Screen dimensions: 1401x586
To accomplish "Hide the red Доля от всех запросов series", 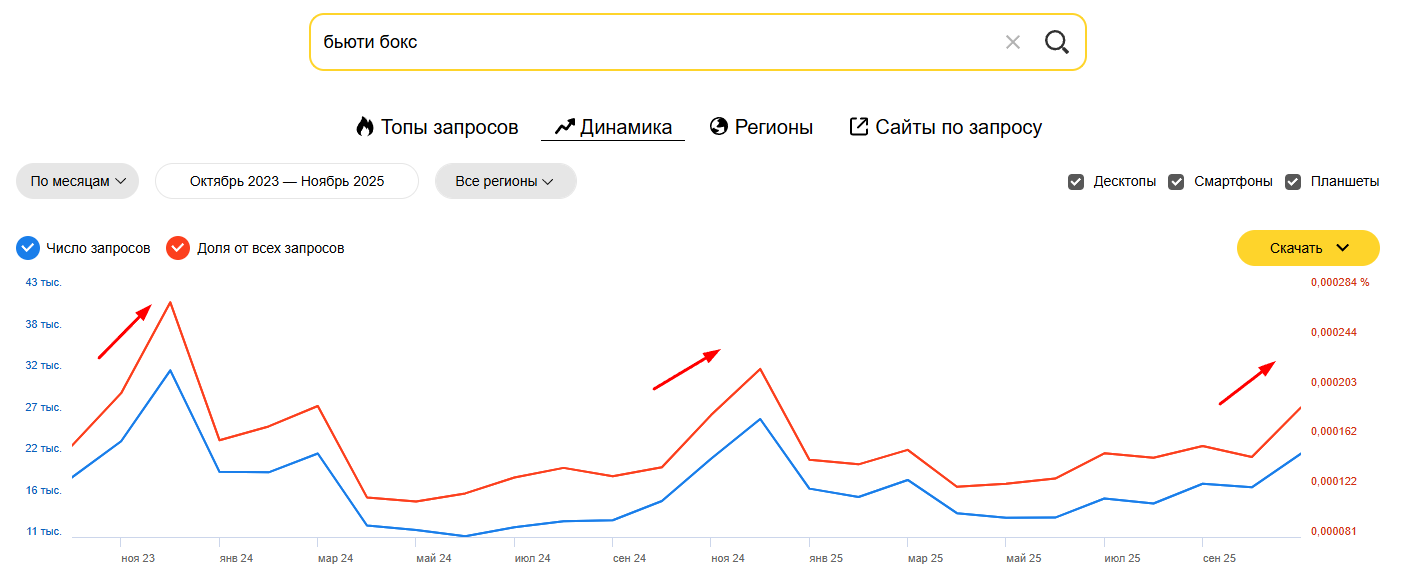I will point(178,248).
